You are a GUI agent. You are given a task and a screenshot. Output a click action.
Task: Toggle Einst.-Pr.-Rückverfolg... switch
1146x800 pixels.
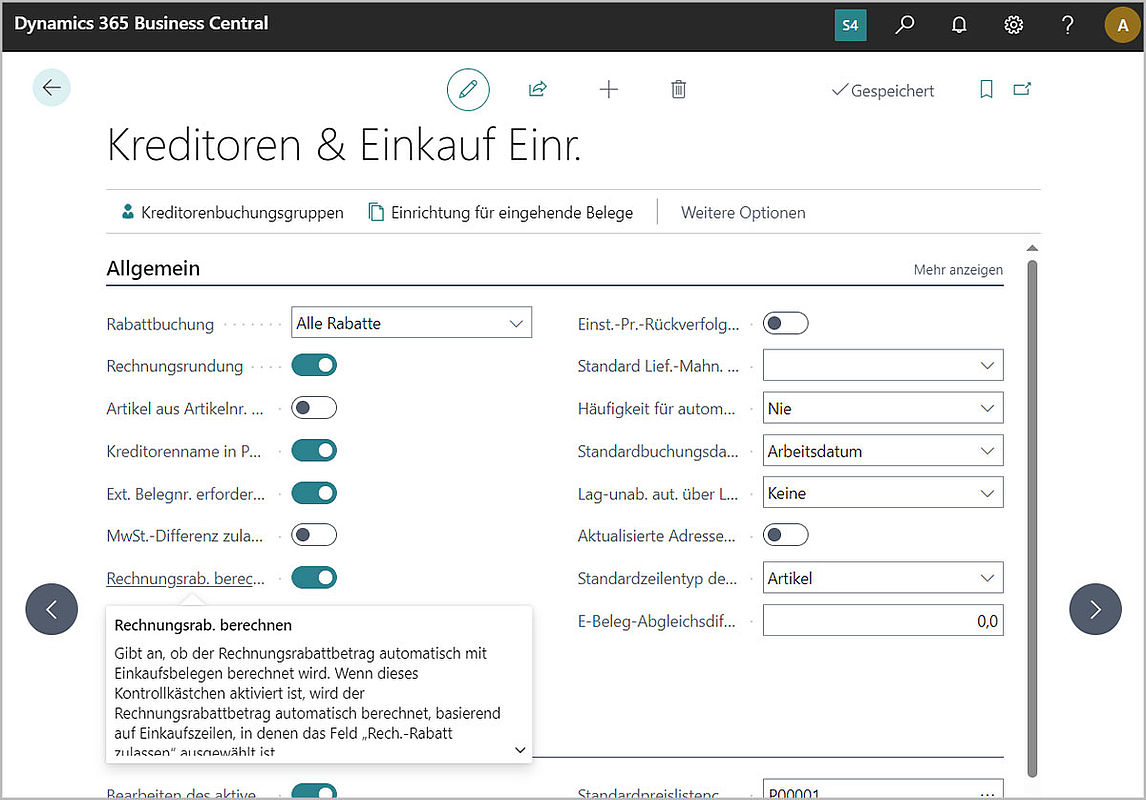click(x=786, y=323)
